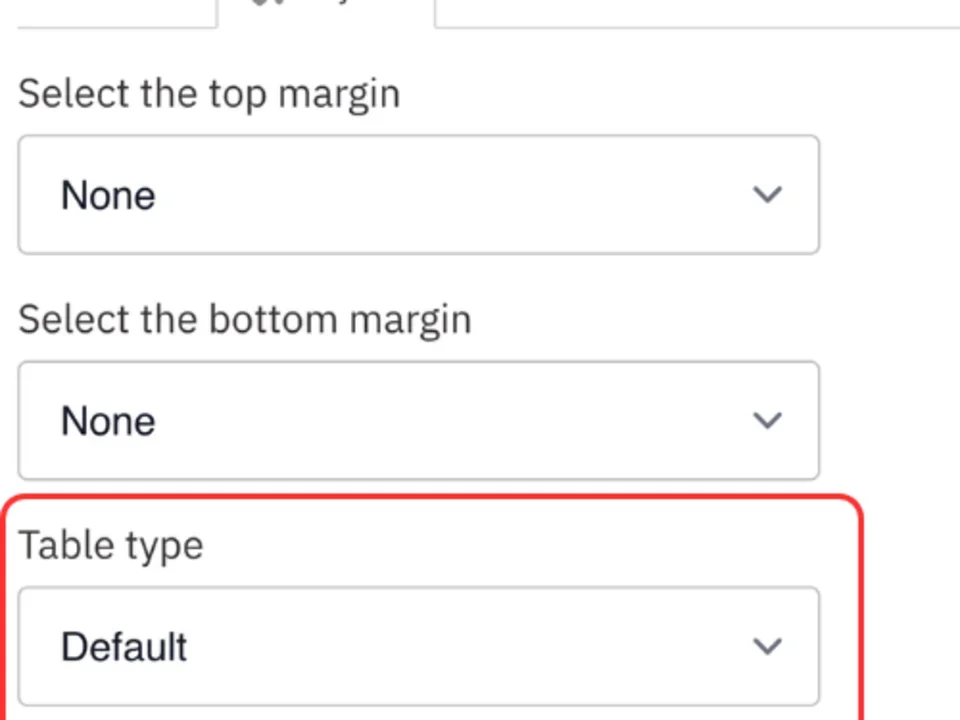Click the chevron on the bottom margin dropdown
This screenshot has height=720, width=960.
click(768, 421)
